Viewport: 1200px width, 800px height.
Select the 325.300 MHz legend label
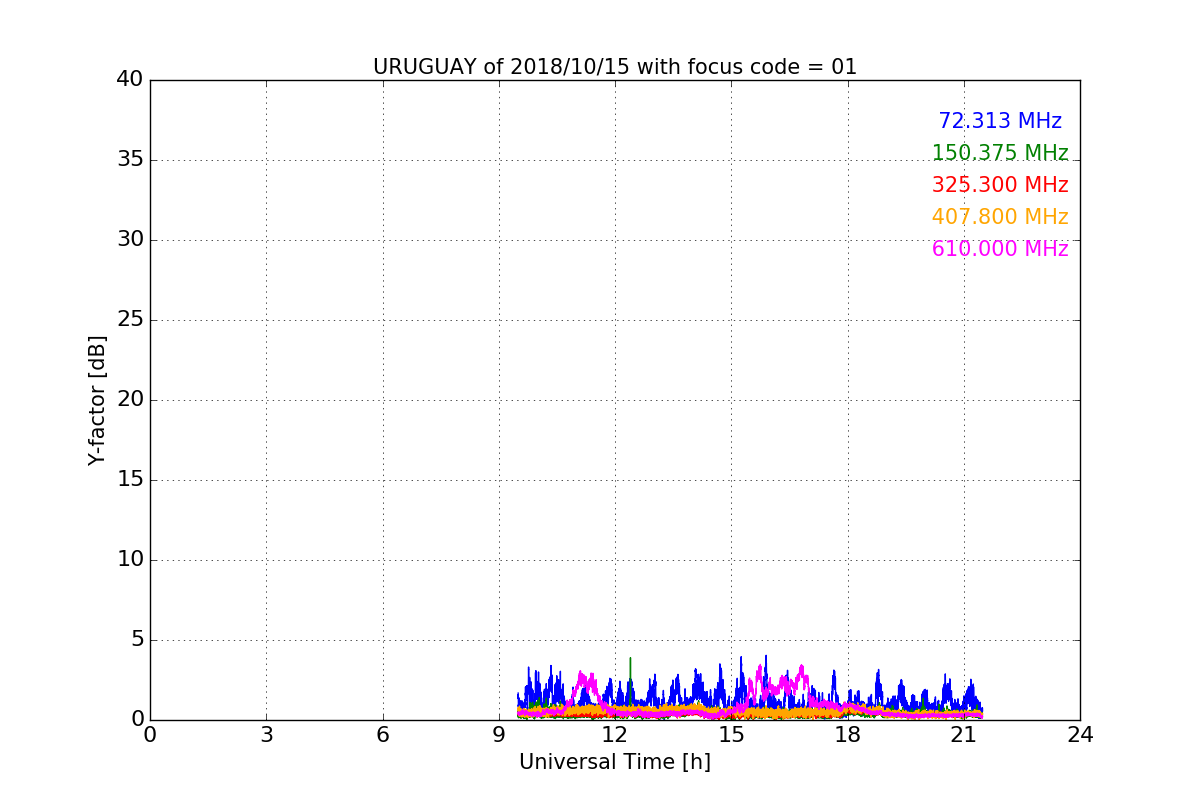coord(1000,185)
